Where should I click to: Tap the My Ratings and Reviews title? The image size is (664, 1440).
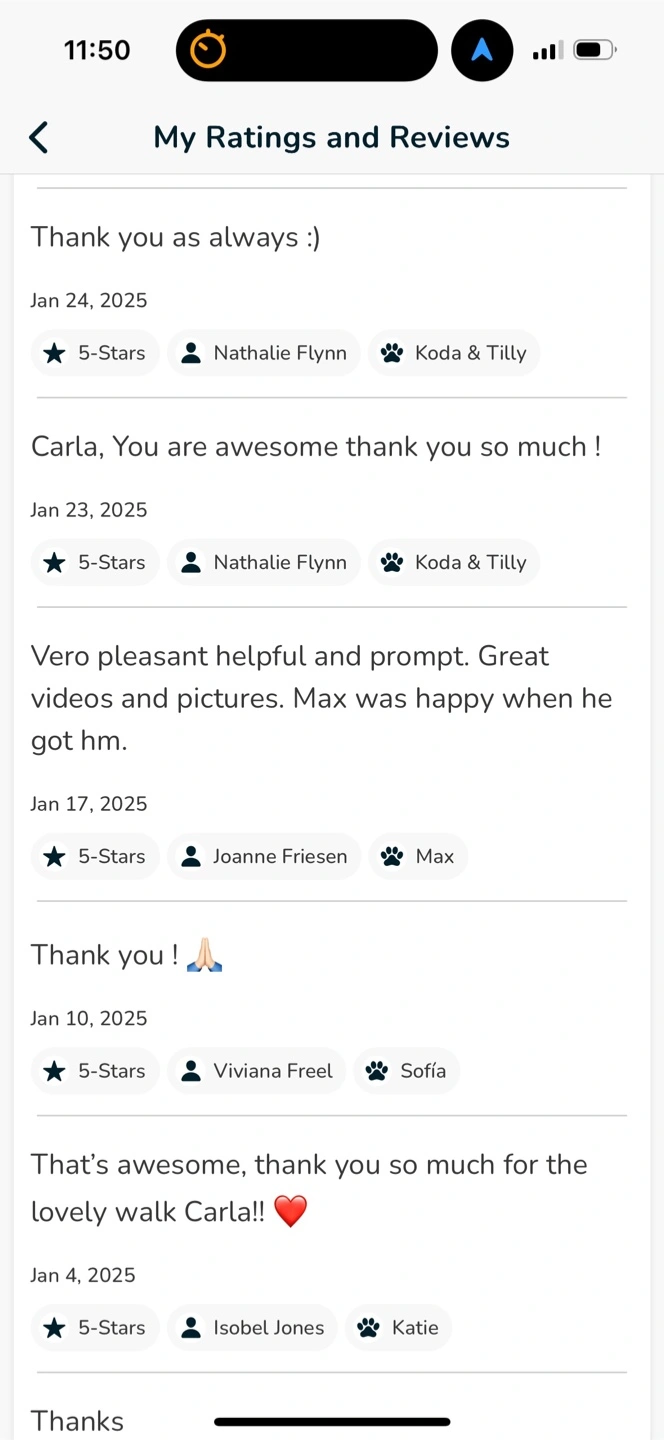click(x=331, y=137)
